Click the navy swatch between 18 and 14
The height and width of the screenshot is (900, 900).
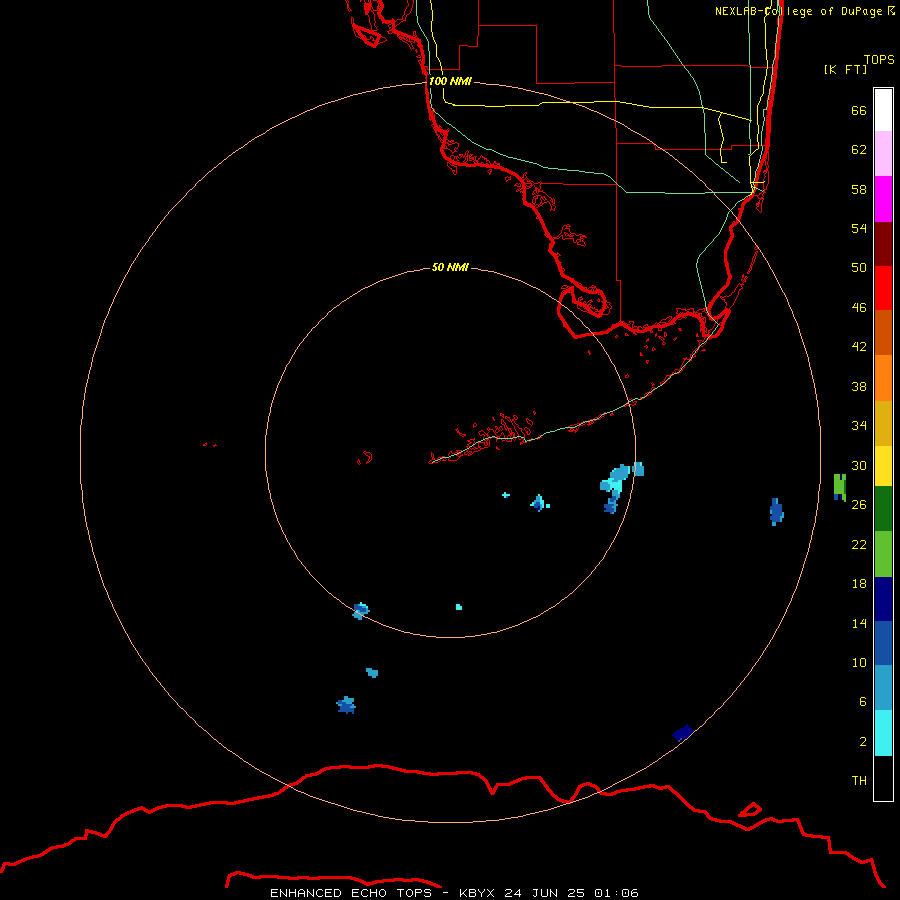(x=883, y=599)
